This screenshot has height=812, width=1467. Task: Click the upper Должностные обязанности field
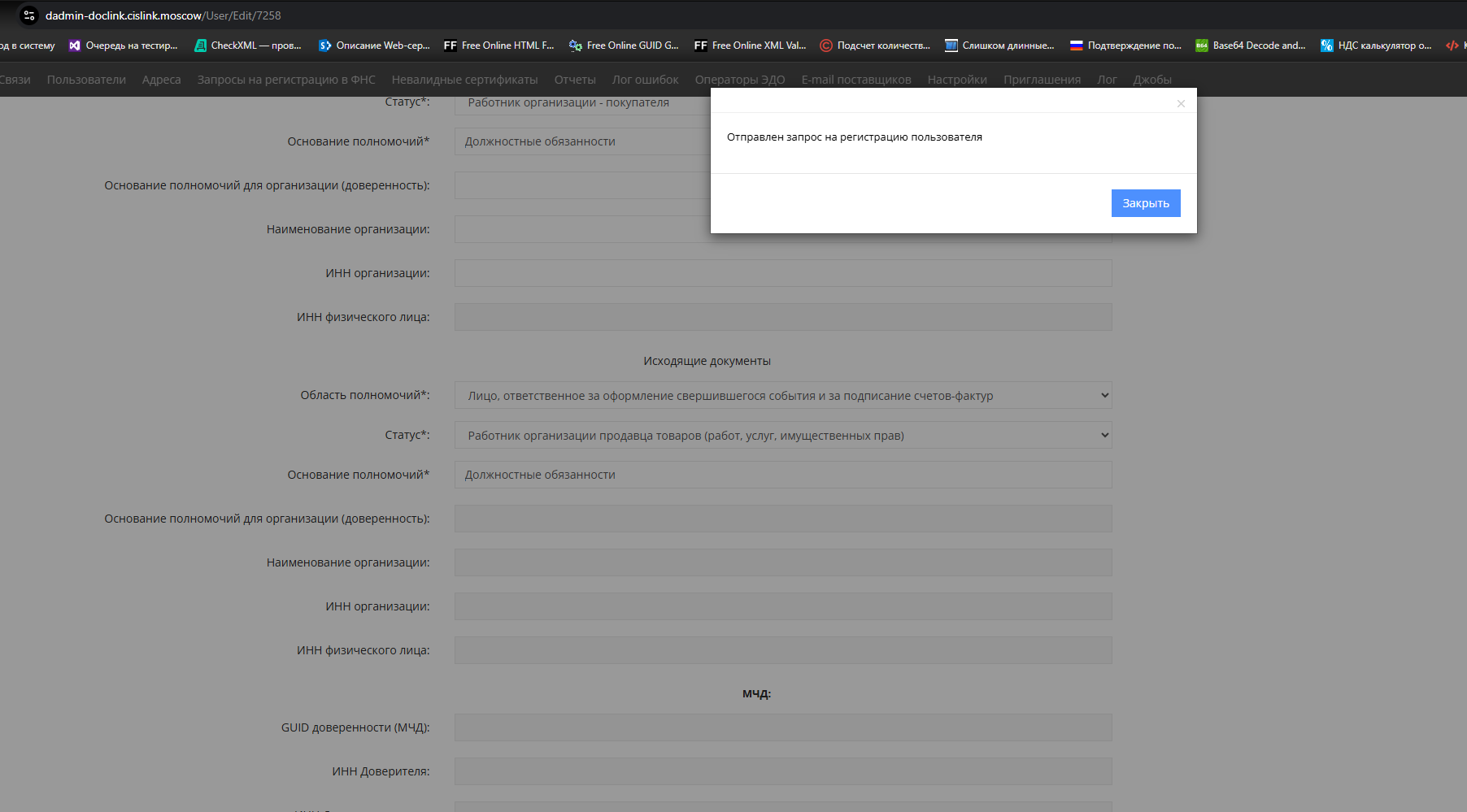click(x=582, y=141)
